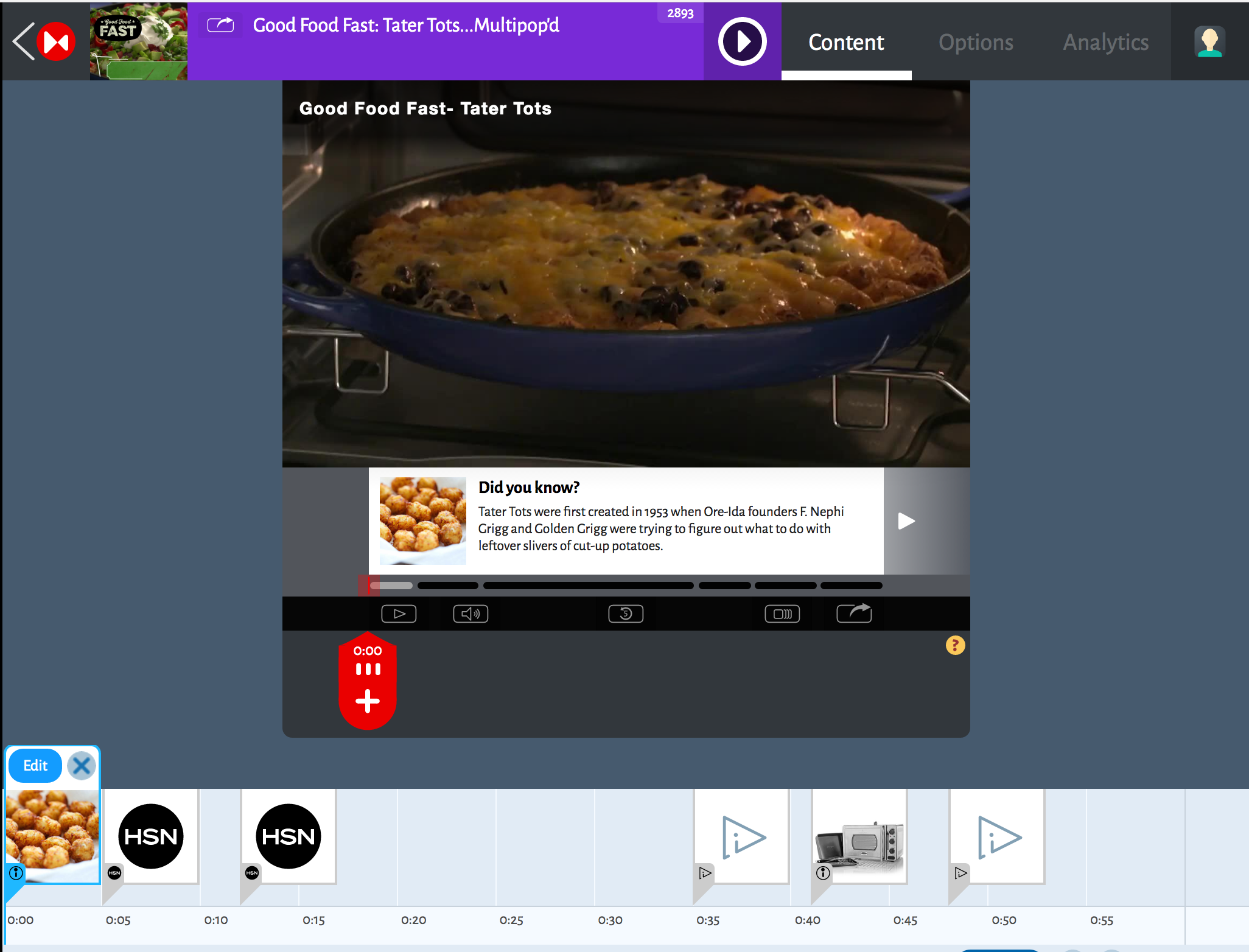Click the first grey progress segment

click(x=391, y=586)
